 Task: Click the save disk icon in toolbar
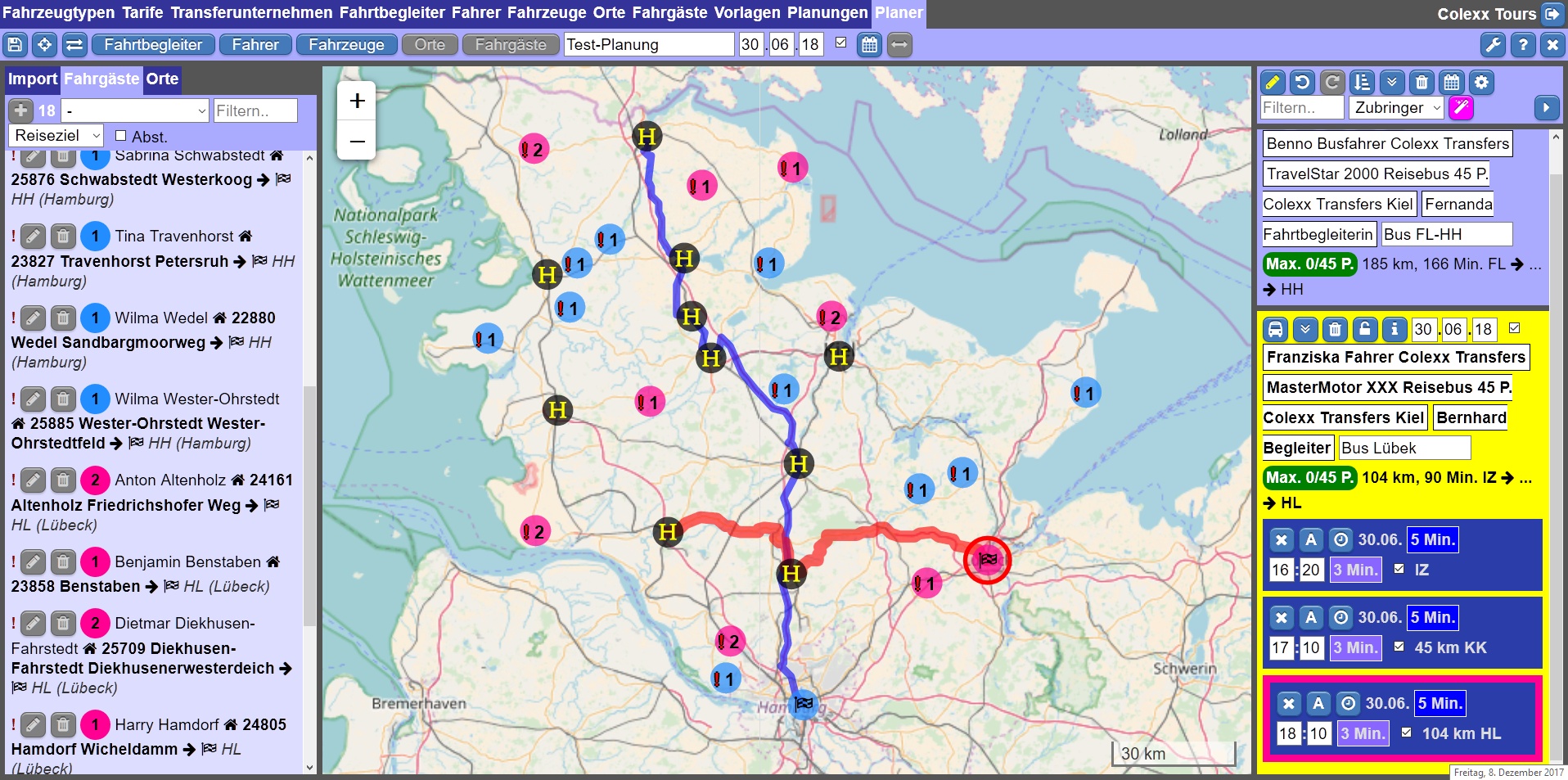click(15, 45)
